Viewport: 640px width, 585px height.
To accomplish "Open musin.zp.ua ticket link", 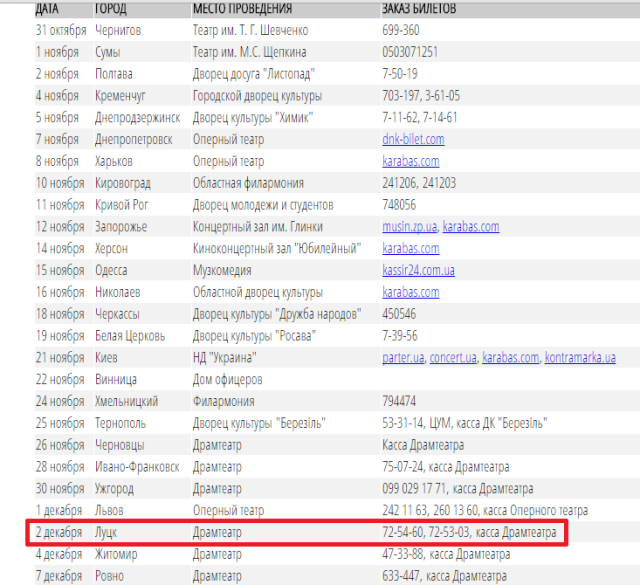I will point(409,227).
